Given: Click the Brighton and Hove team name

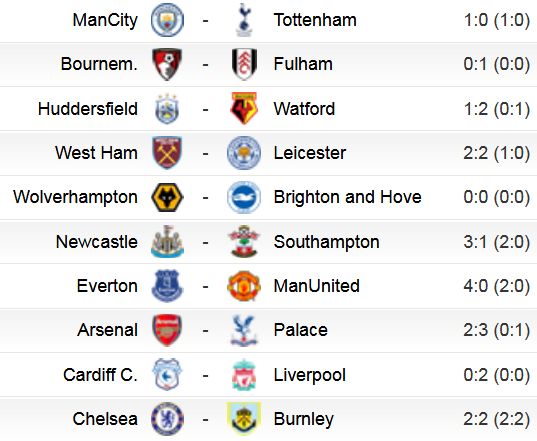Looking at the screenshot, I should [348, 197].
